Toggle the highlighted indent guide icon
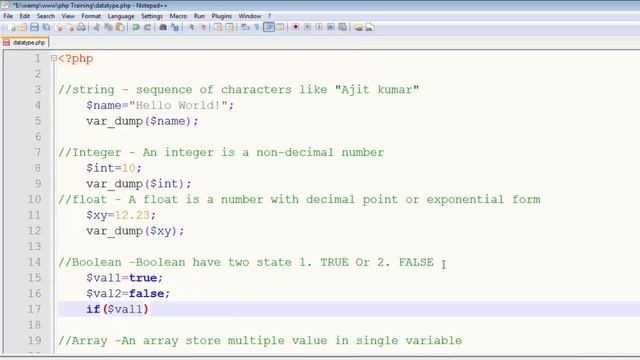 click(x=269, y=27)
